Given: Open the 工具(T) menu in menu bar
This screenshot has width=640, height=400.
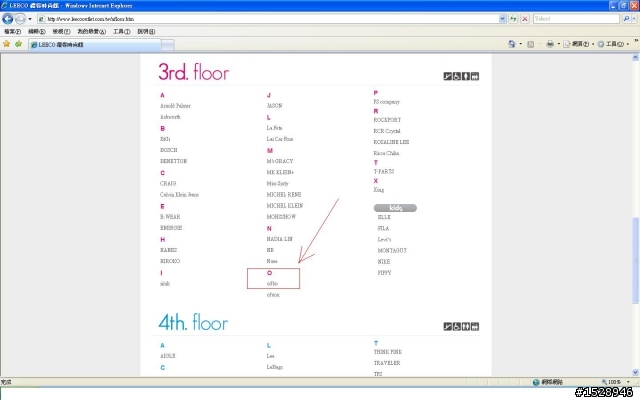Looking at the screenshot, I should click(x=122, y=31).
